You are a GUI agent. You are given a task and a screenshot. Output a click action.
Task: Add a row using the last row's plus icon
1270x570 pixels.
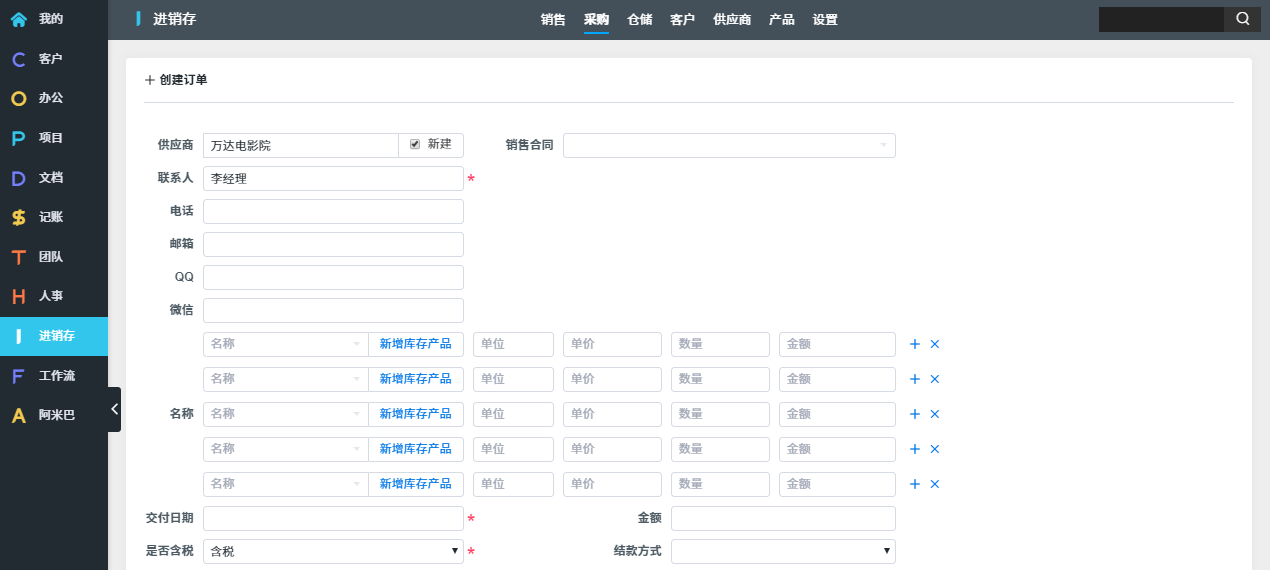pyautogui.click(x=914, y=484)
